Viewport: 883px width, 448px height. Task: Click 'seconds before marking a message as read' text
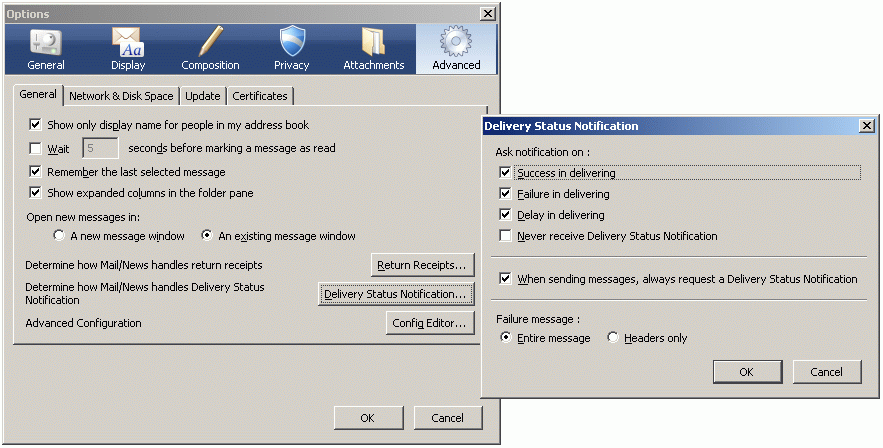(232, 148)
